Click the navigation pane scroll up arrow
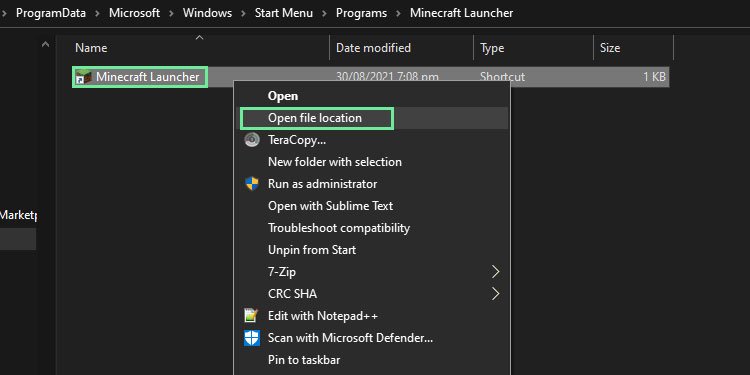This screenshot has width=750, height=375. (45, 45)
